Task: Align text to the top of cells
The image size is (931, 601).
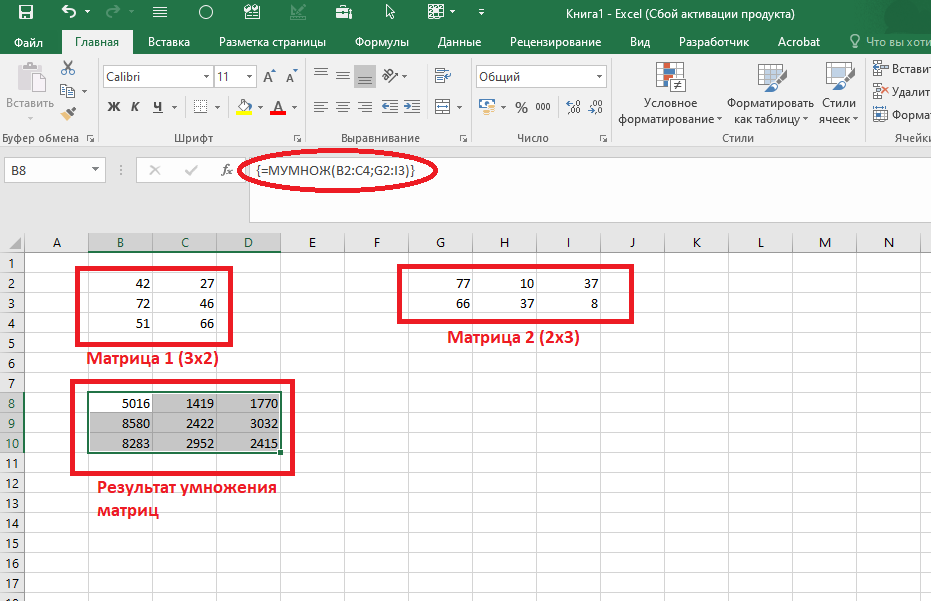Action: pyautogui.click(x=321, y=75)
